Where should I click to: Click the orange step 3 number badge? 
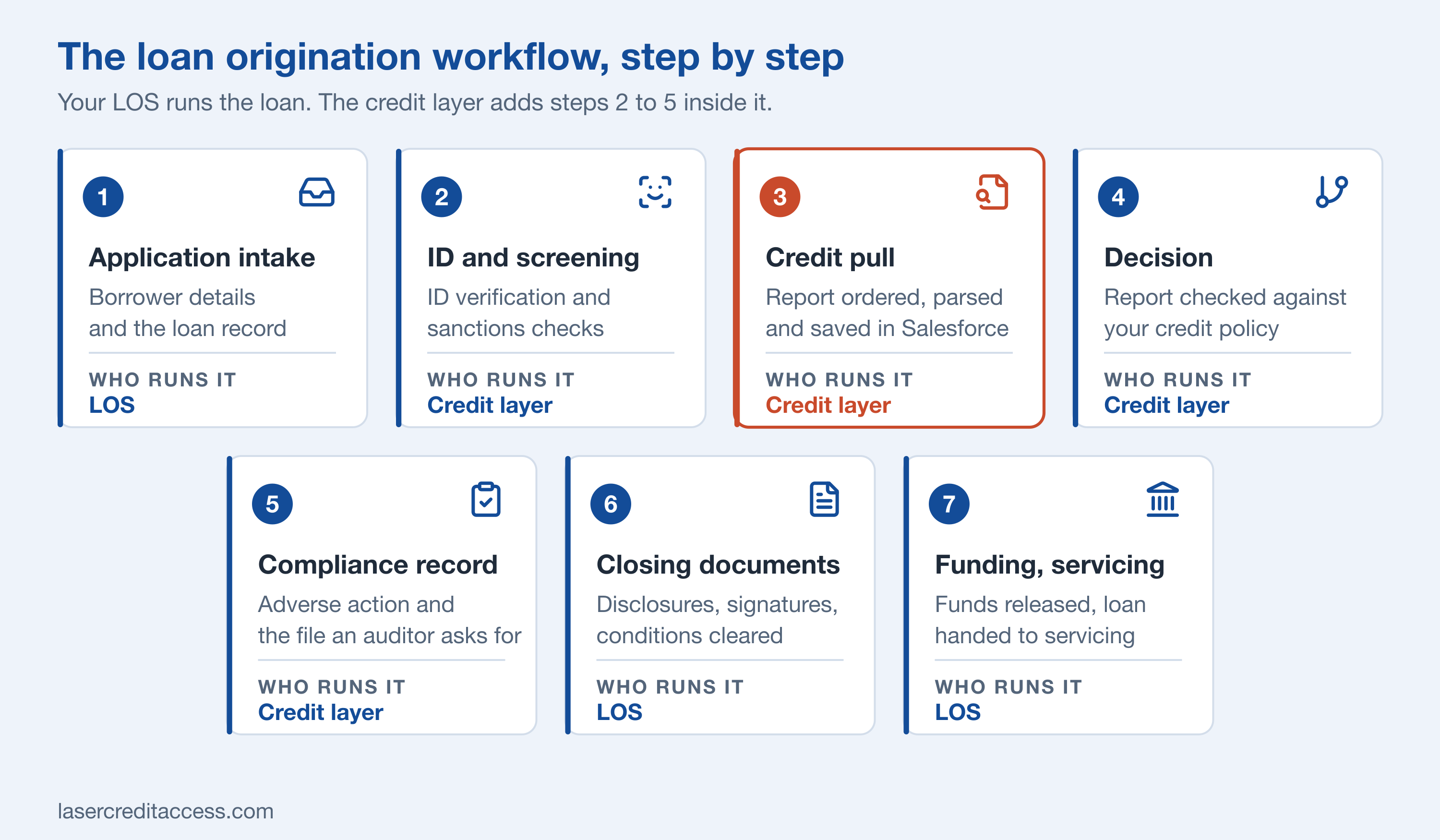[780, 197]
